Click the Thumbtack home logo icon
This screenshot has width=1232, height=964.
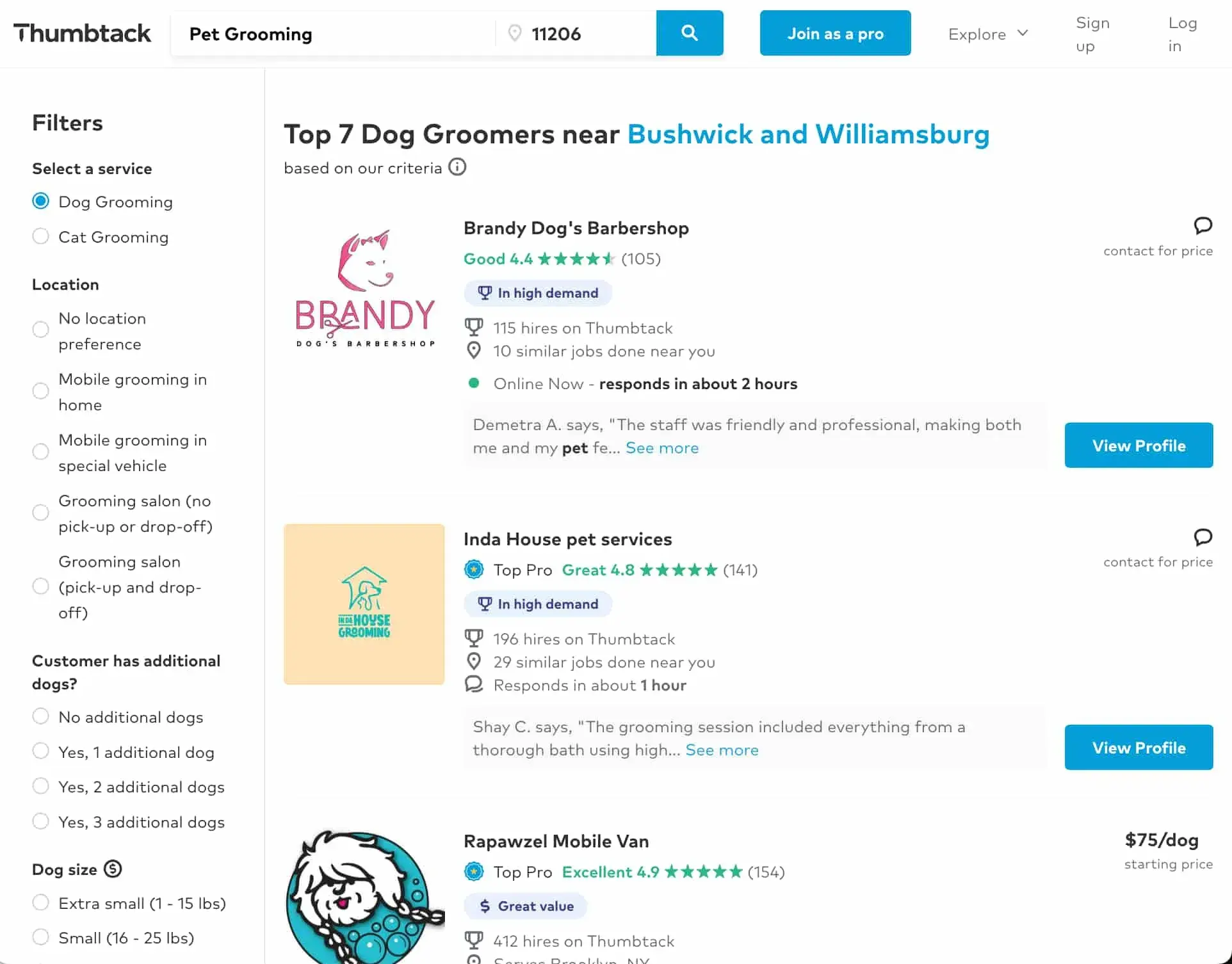(x=82, y=33)
